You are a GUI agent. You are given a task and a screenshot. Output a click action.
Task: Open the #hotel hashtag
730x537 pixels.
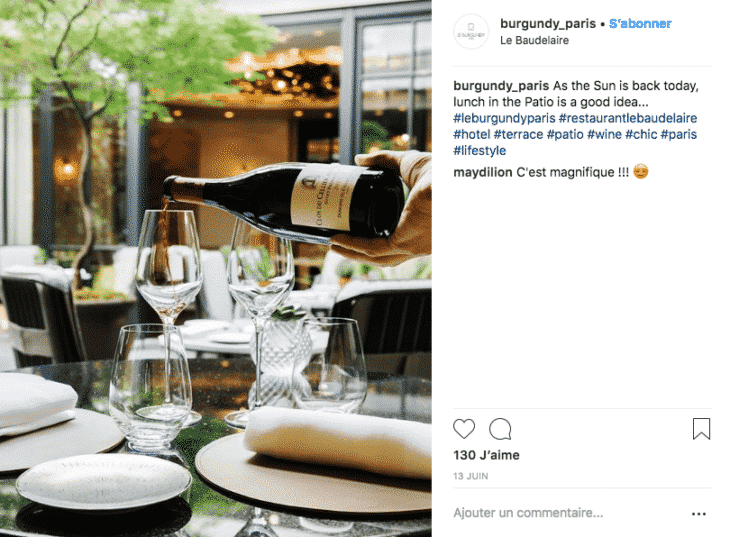[x=472, y=134]
